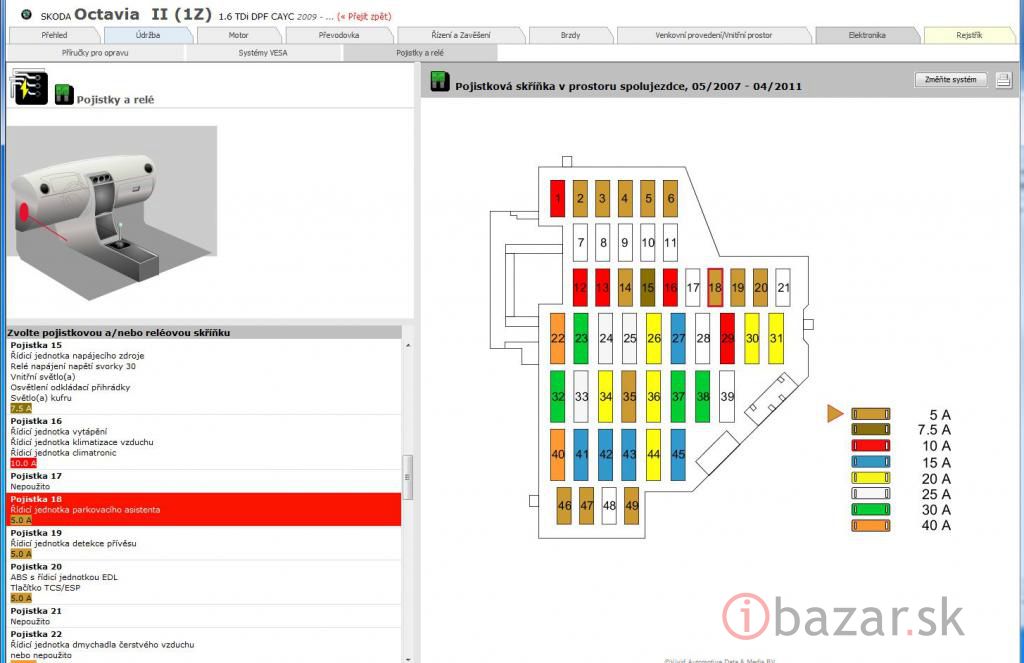Select green fuse 32 in the diagram
Screen dimensions: 1024x663
click(557, 396)
